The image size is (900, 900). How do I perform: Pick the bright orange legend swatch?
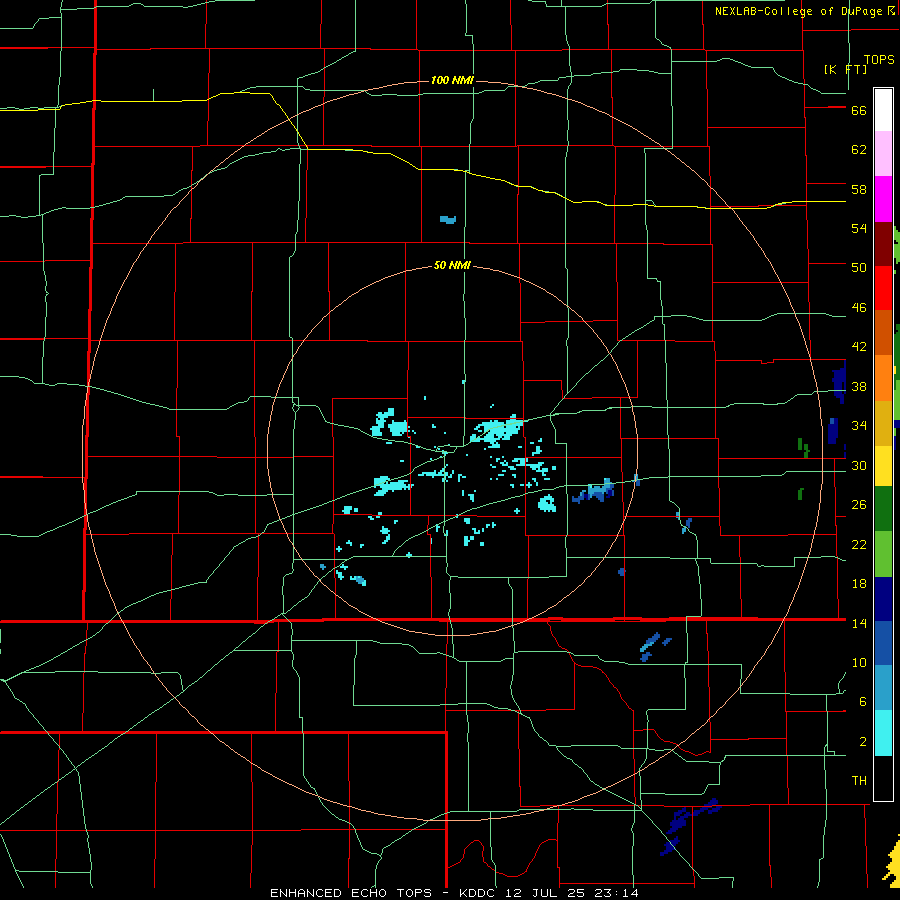[x=883, y=378]
